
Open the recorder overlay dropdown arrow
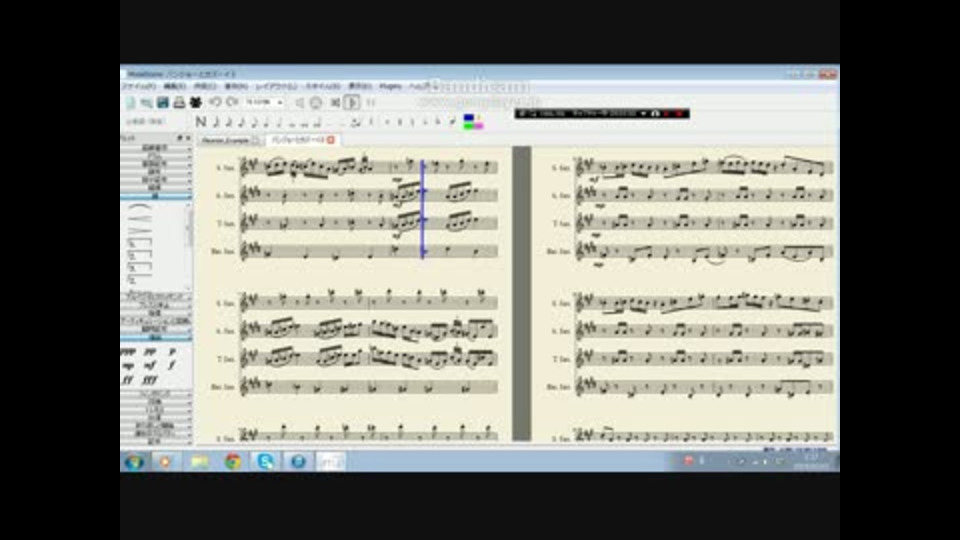click(x=643, y=114)
